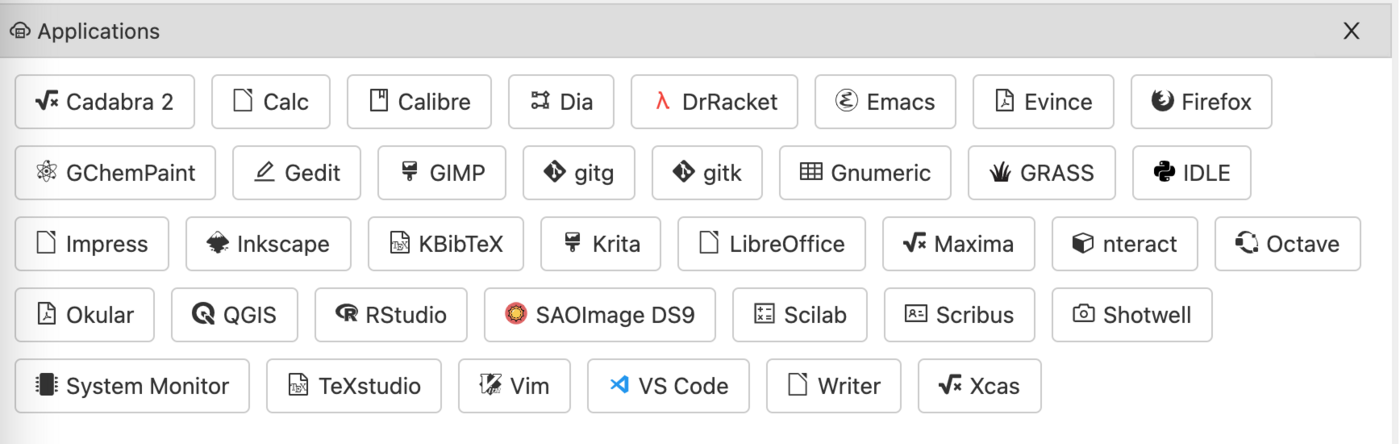1400x444 pixels.
Task: Open GChemPaint
Action: click(x=115, y=173)
